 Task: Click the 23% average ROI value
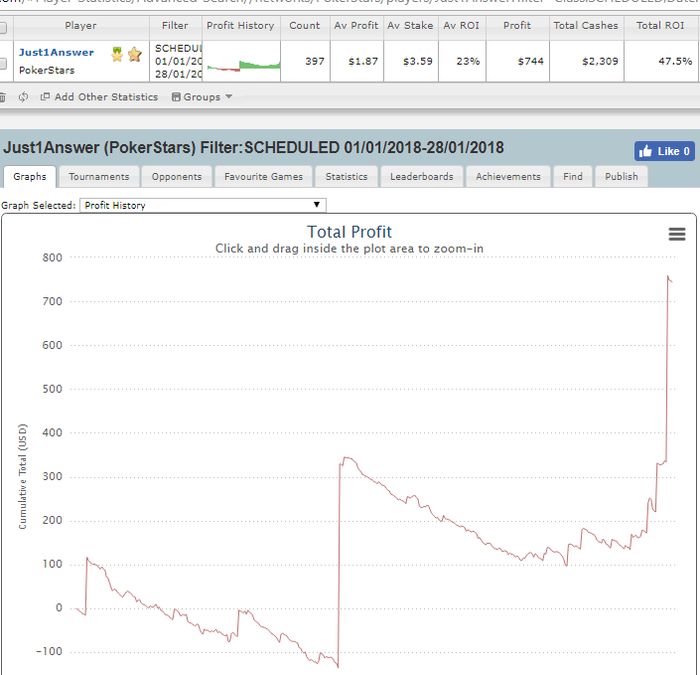pyautogui.click(x=468, y=61)
